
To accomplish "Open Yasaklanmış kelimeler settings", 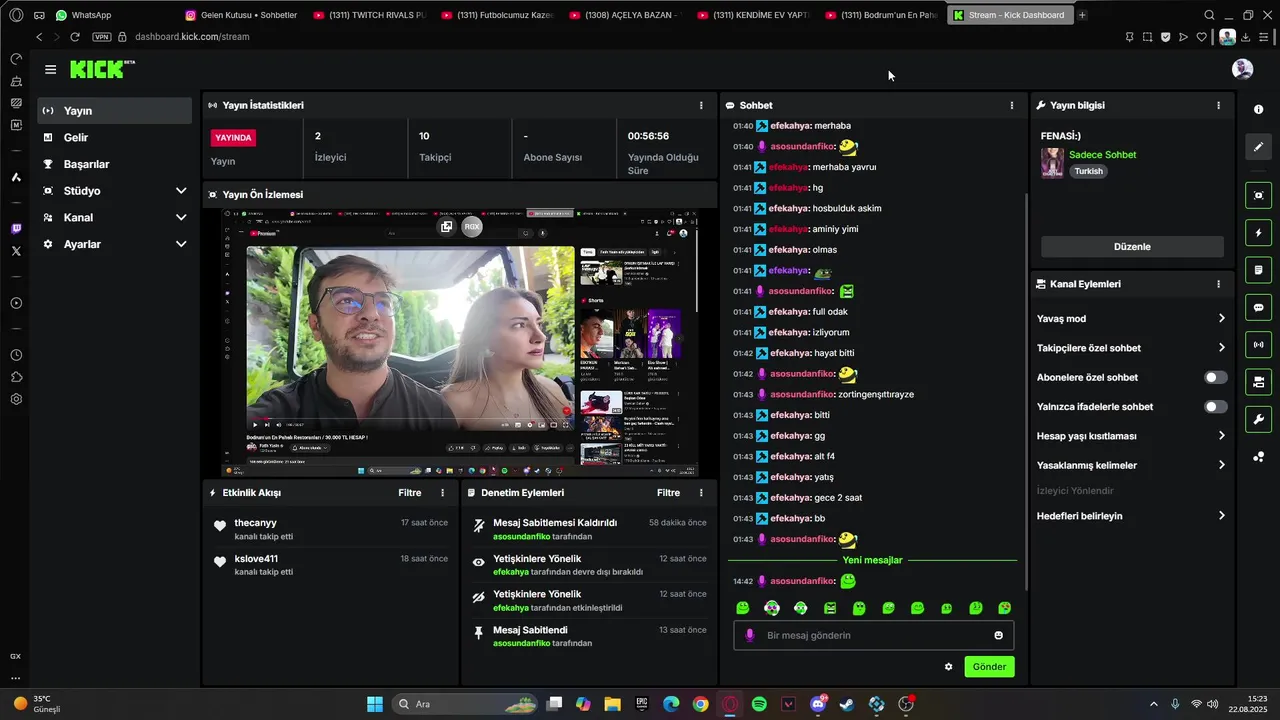I will click(x=1131, y=465).
